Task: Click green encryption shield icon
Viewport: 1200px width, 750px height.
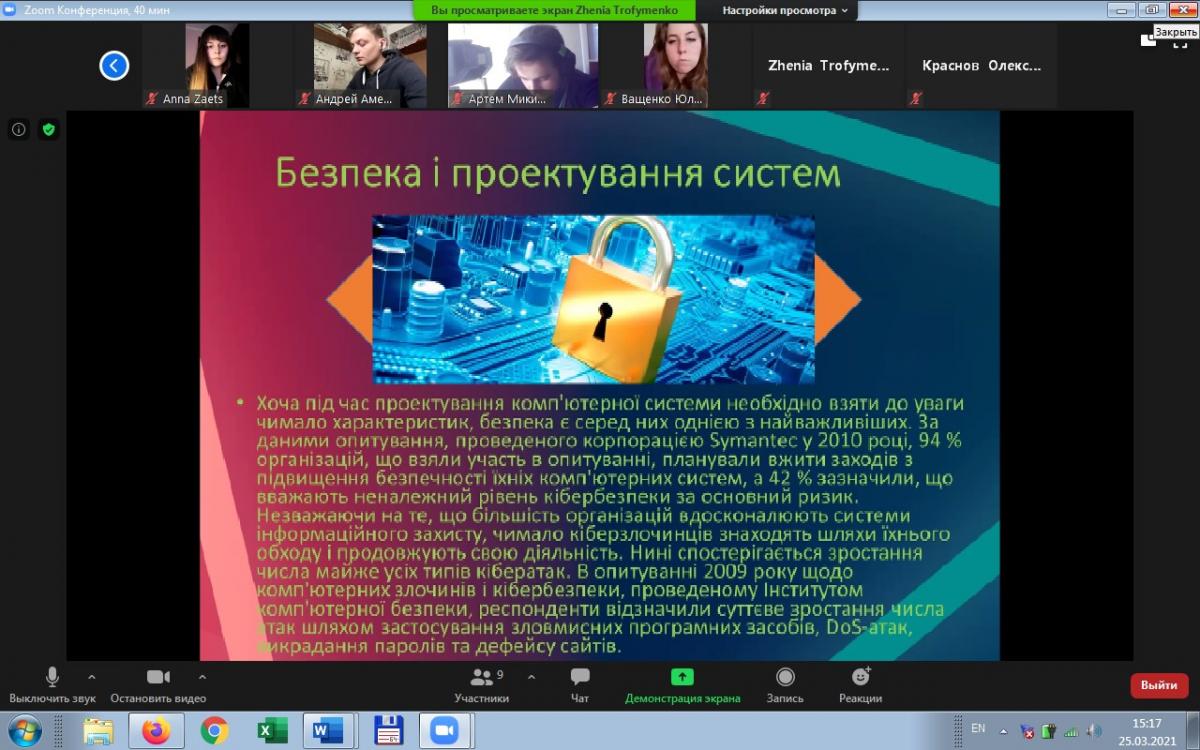Action: 48,129
